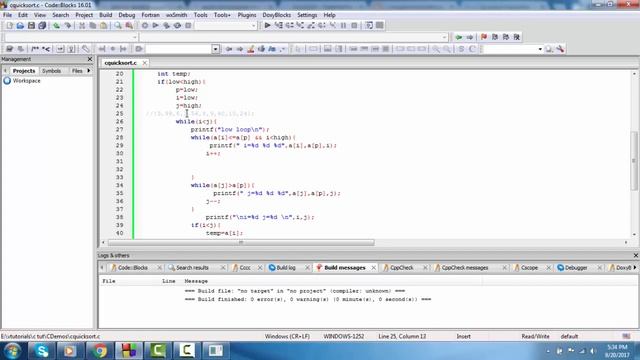Open the Build menu
The image size is (640, 360).
[x=105, y=15]
